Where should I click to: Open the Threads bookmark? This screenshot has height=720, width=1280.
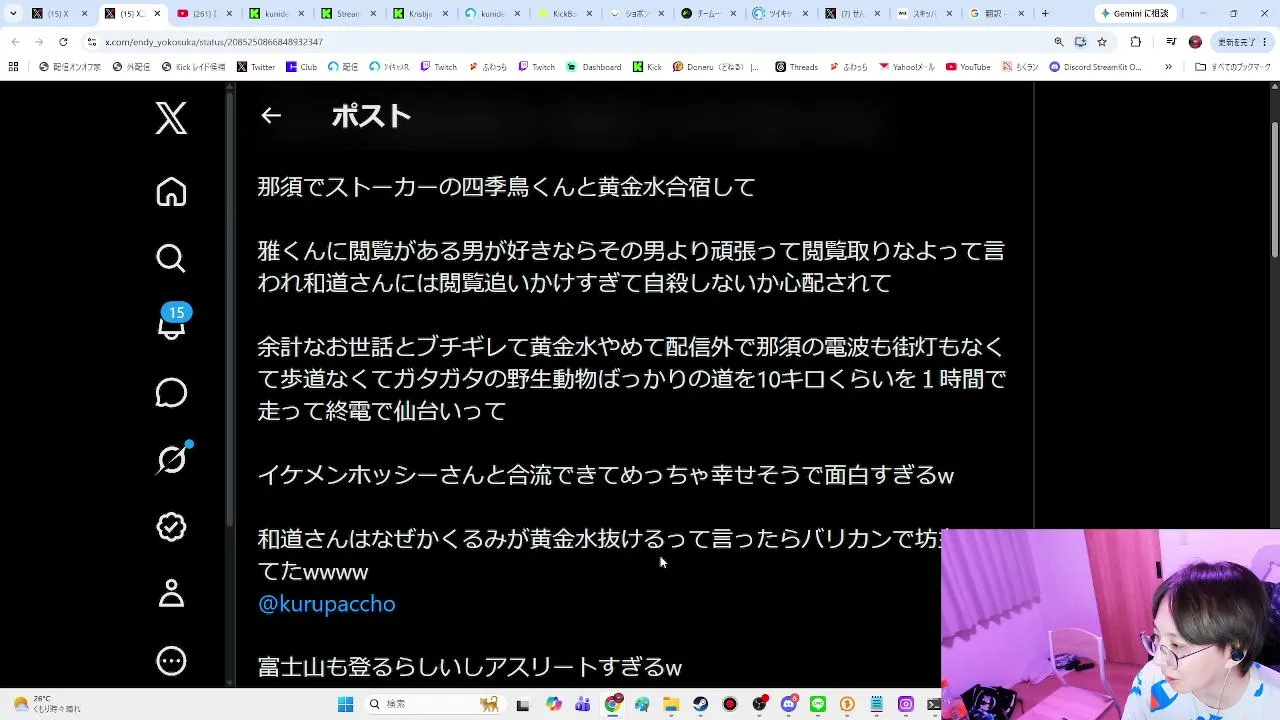coord(796,67)
